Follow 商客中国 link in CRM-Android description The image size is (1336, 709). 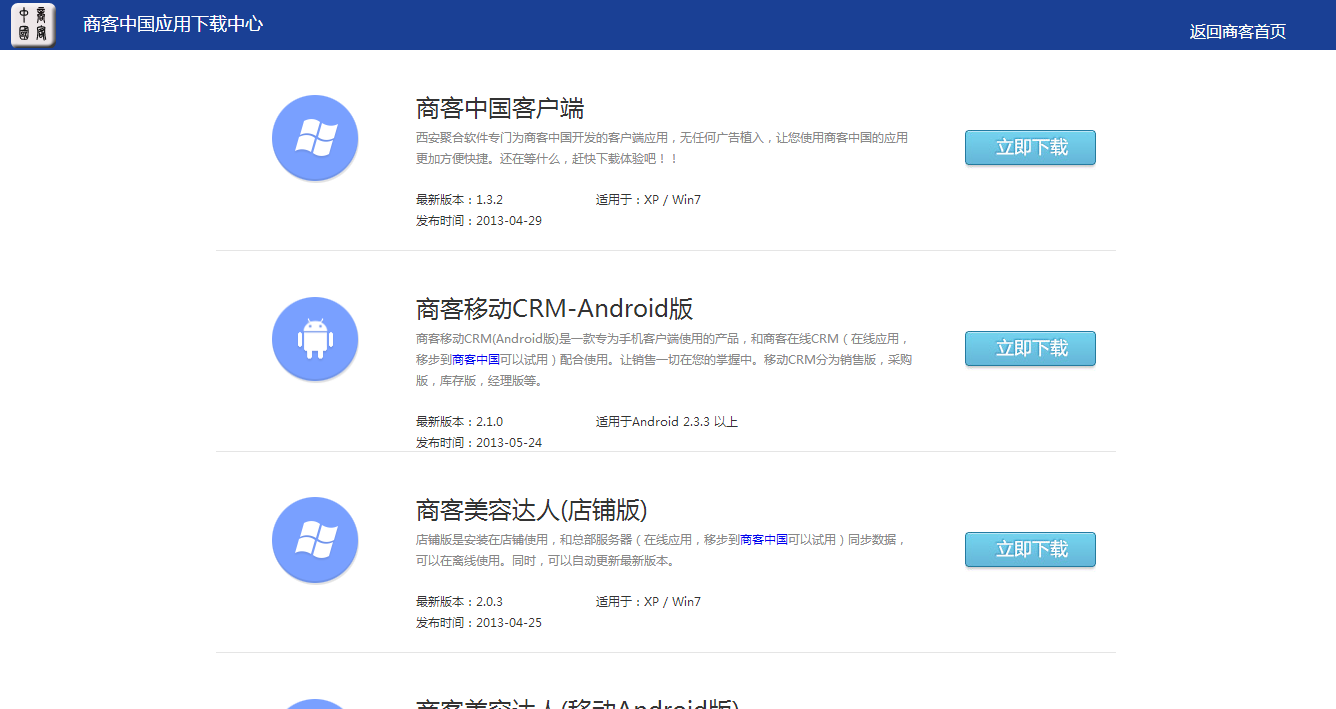coord(476,360)
